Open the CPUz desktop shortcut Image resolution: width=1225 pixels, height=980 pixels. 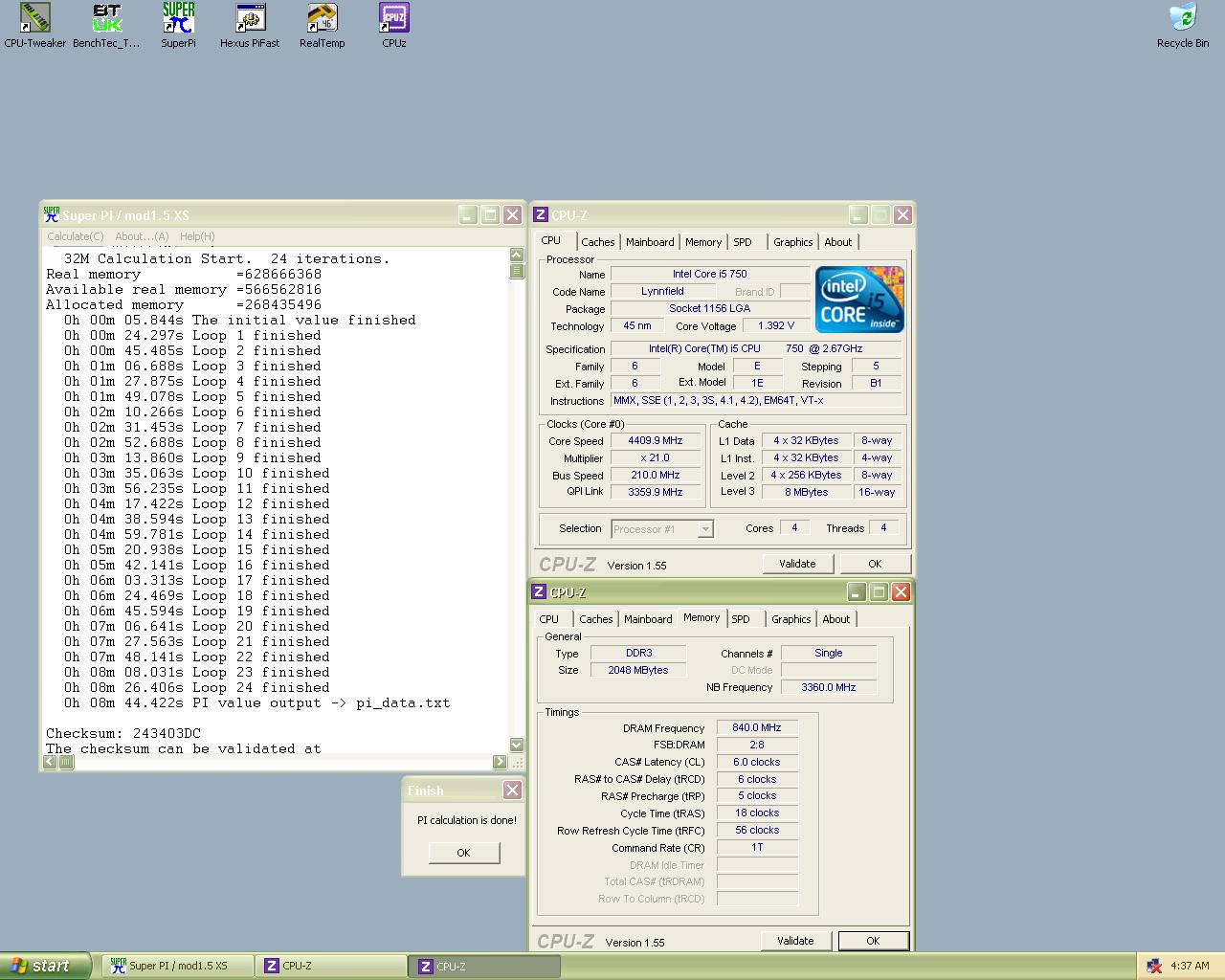(393, 19)
